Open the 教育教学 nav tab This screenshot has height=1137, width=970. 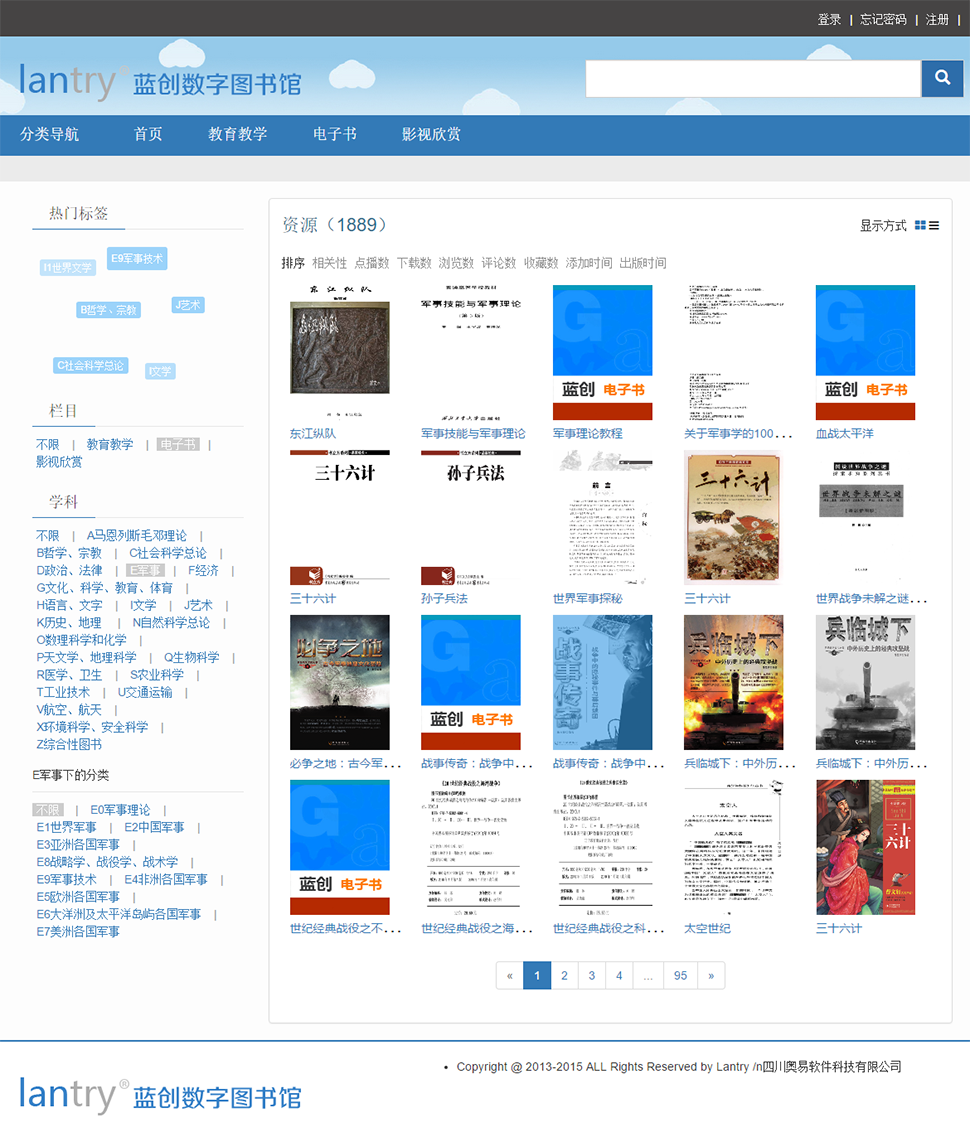tap(238, 134)
